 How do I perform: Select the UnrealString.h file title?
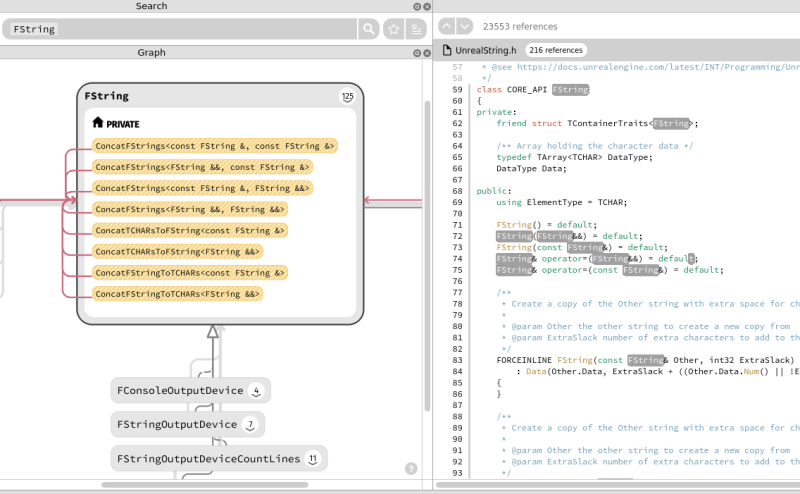coord(485,50)
